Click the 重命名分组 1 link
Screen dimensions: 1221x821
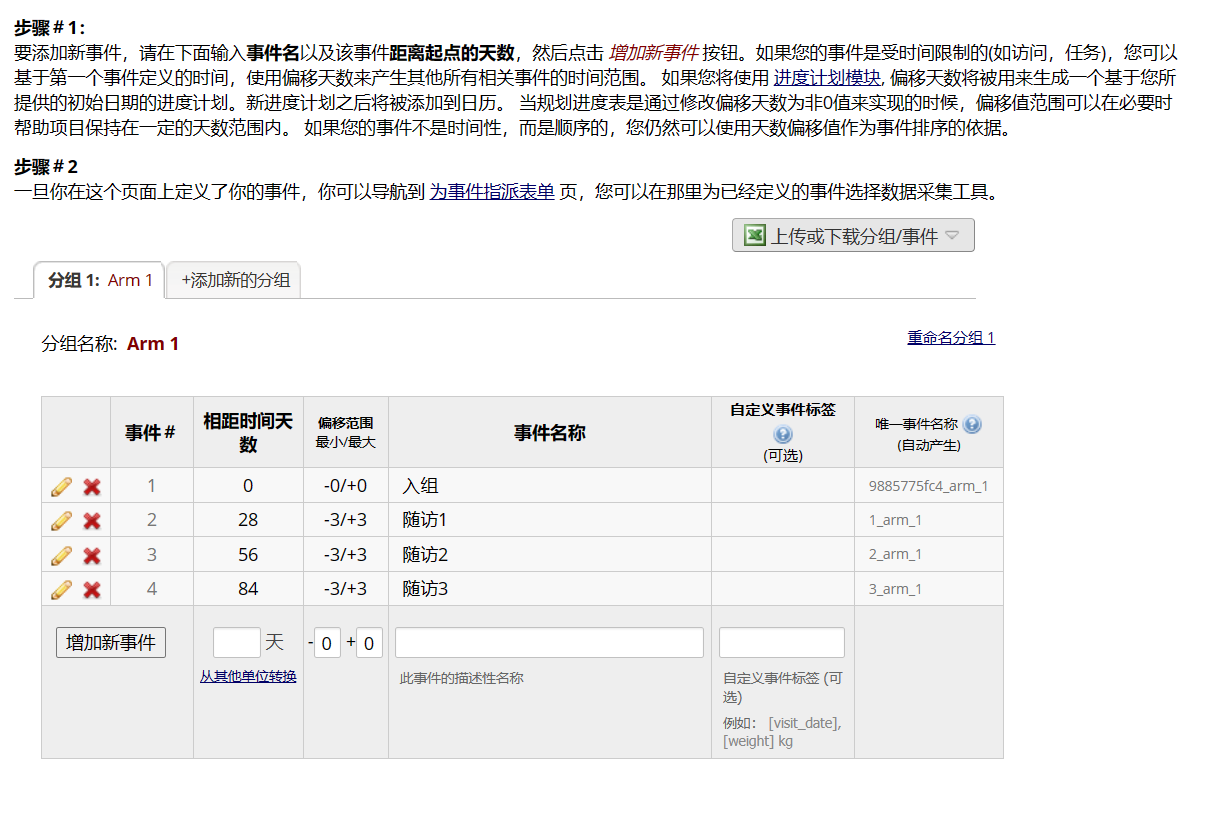click(951, 338)
